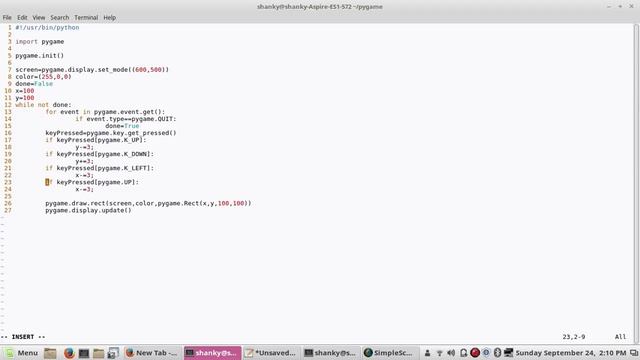The image size is (640, 360).
Task: Click 'while not done:' on line 12
Action: click(x=43, y=105)
